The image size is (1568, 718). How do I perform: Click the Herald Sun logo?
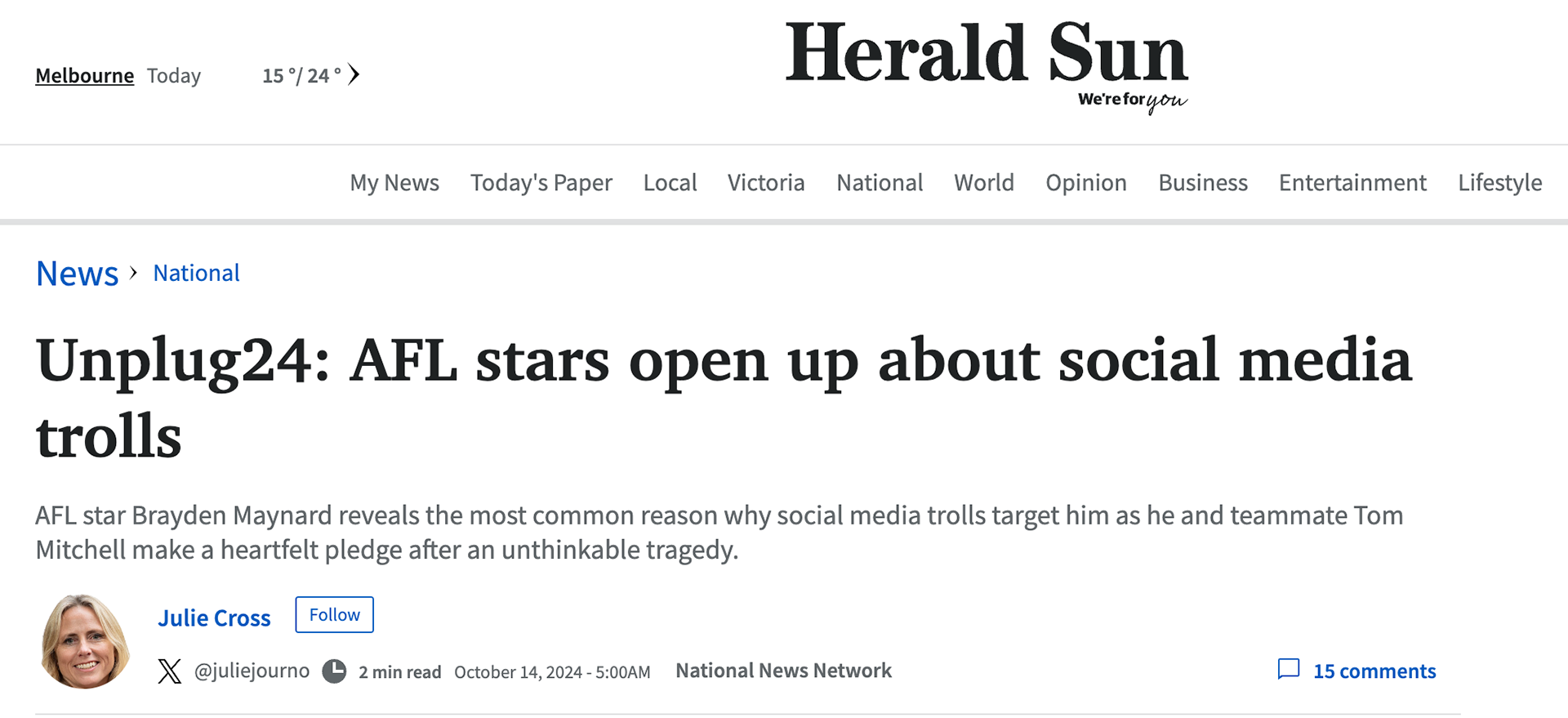(986, 62)
